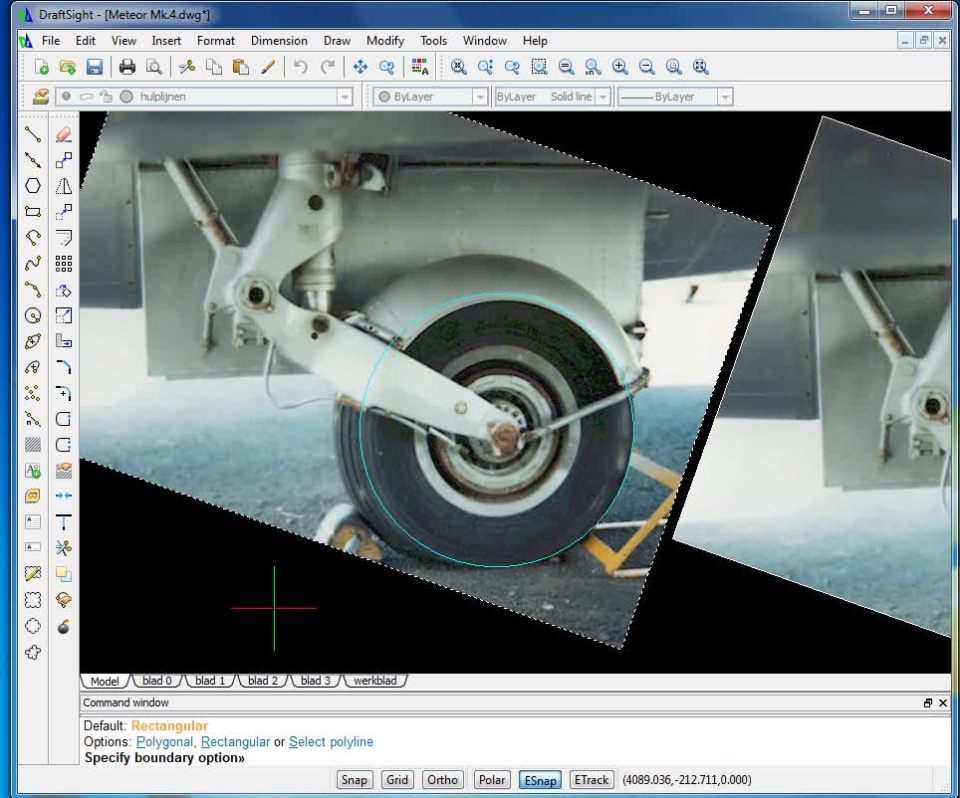This screenshot has height=798, width=960.
Task: Choose the Mirror tool
Action: (64, 186)
